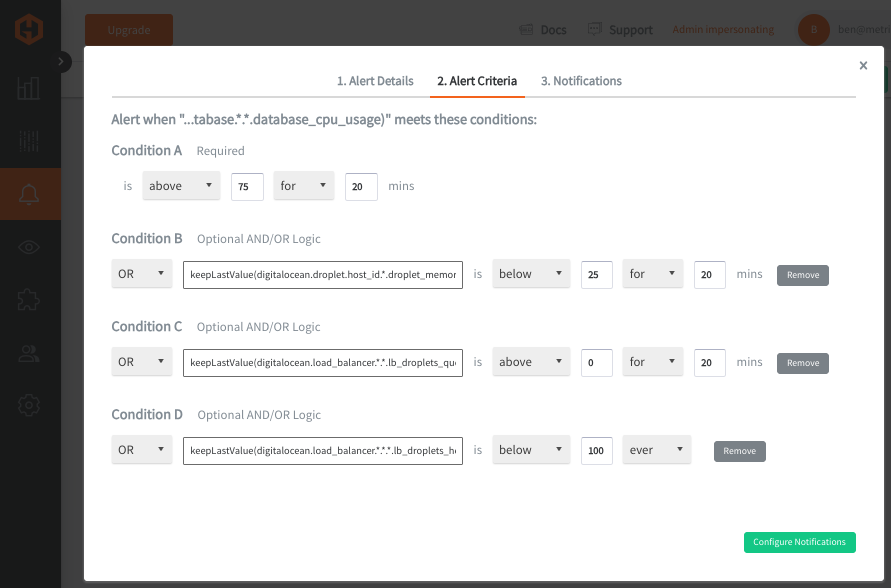Open Condition B OR logic dropdown
Image resolution: width=891 pixels, height=588 pixels.
click(x=142, y=274)
